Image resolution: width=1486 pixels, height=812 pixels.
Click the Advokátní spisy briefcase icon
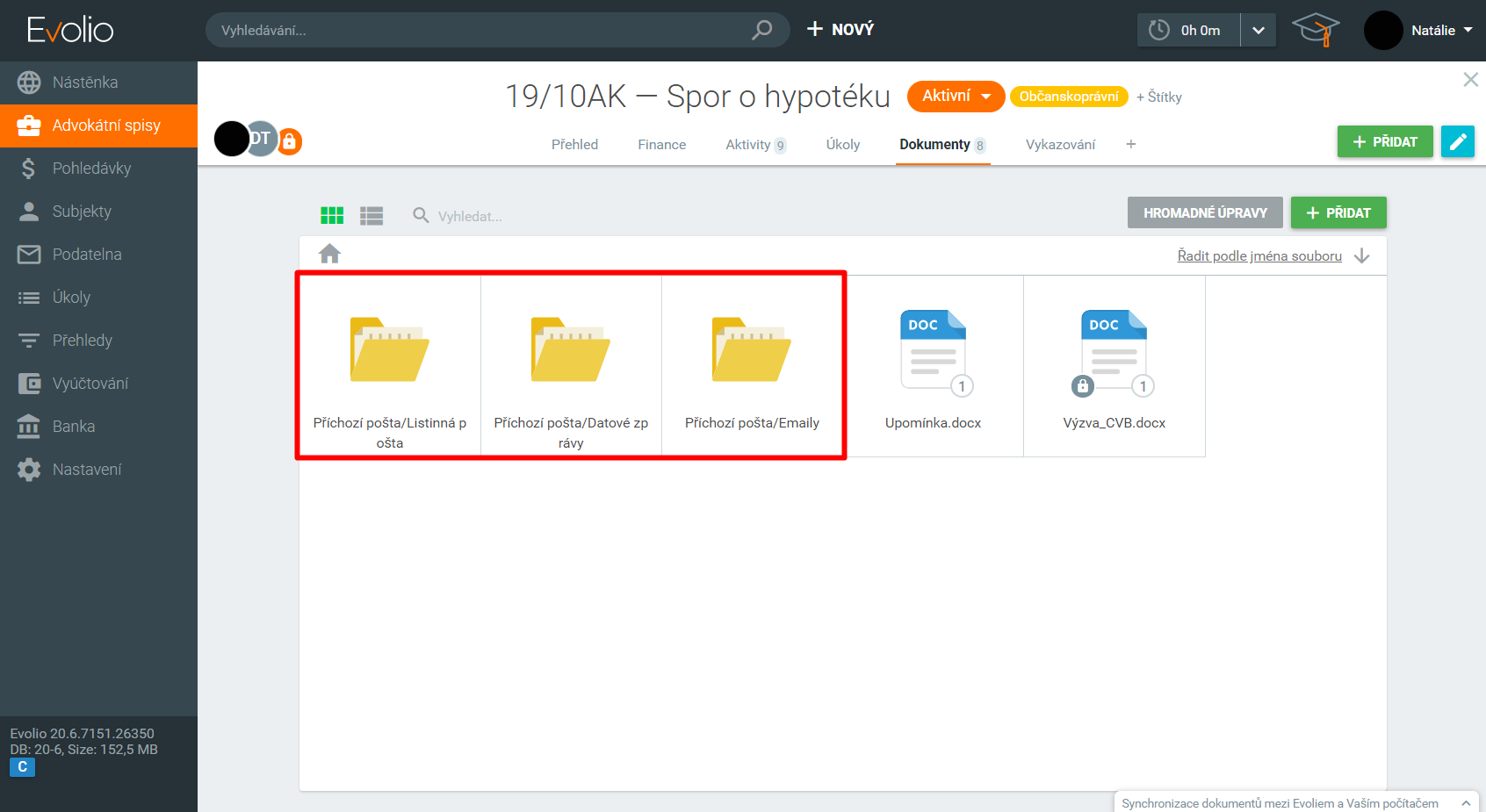click(x=29, y=126)
